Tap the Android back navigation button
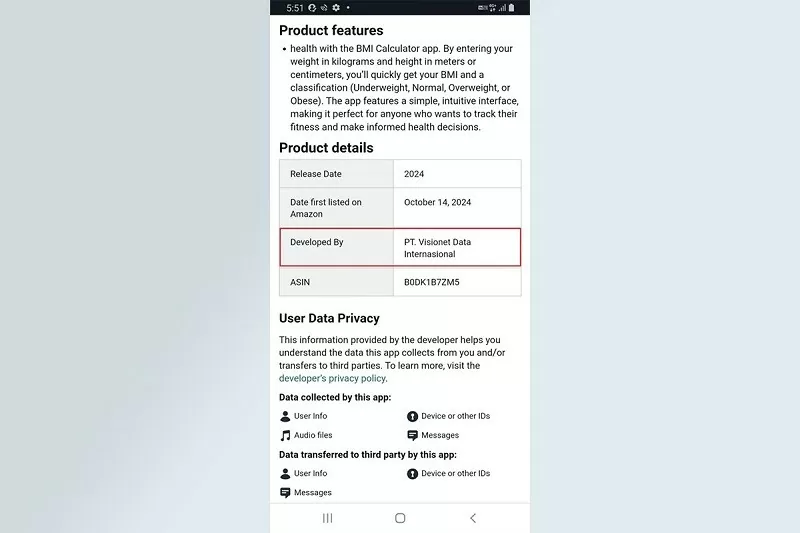 point(473,518)
